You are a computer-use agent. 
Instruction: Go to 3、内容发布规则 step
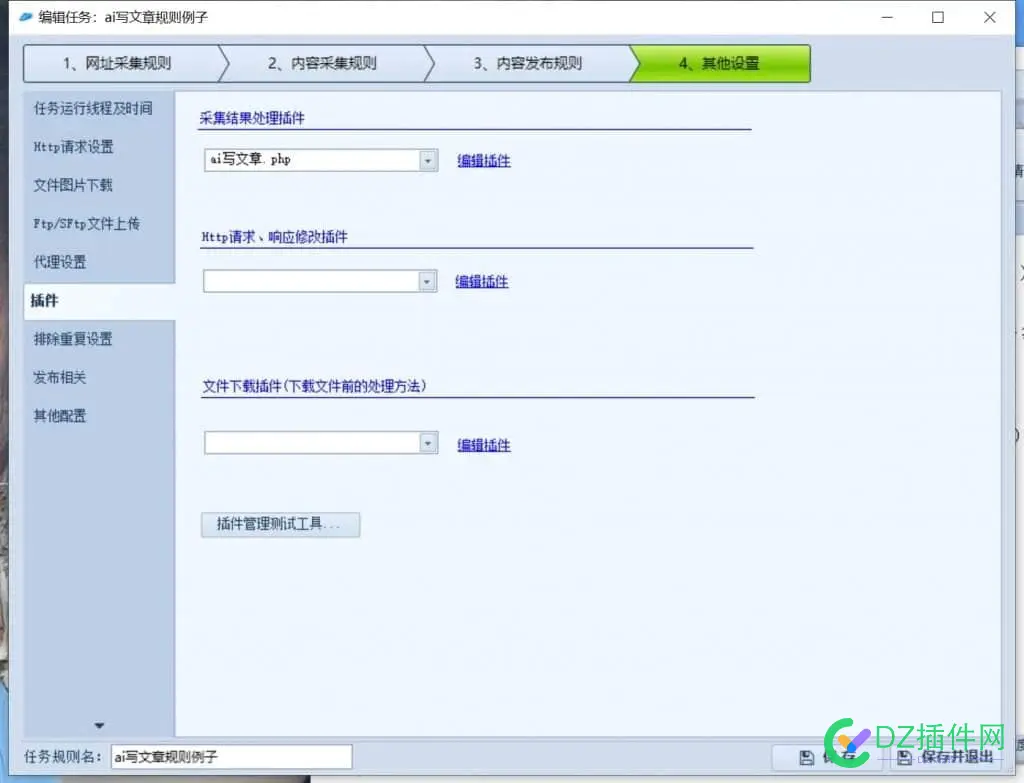pyautogui.click(x=528, y=63)
